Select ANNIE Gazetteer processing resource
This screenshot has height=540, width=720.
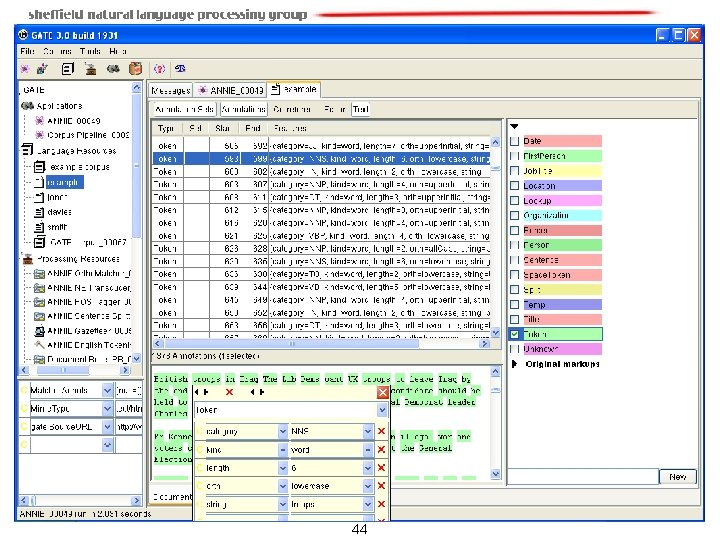click(x=89, y=331)
